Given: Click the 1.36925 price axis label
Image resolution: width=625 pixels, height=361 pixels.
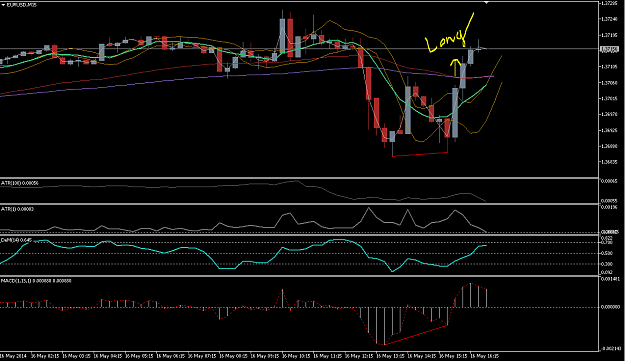Looking at the screenshot, I should click(x=609, y=130).
